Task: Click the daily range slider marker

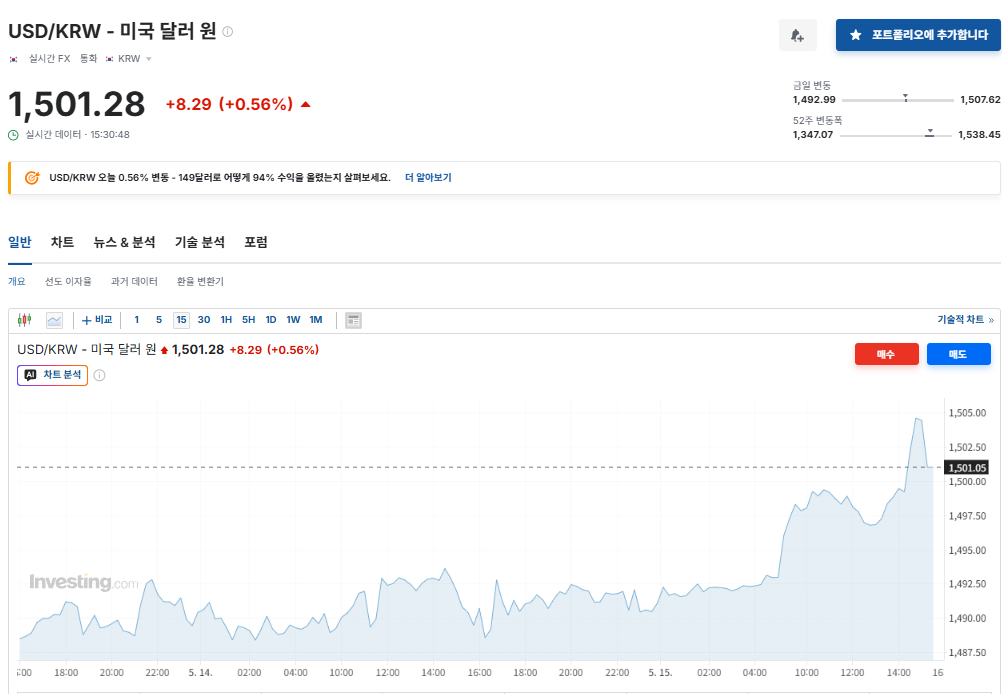Action: coord(906,98)
